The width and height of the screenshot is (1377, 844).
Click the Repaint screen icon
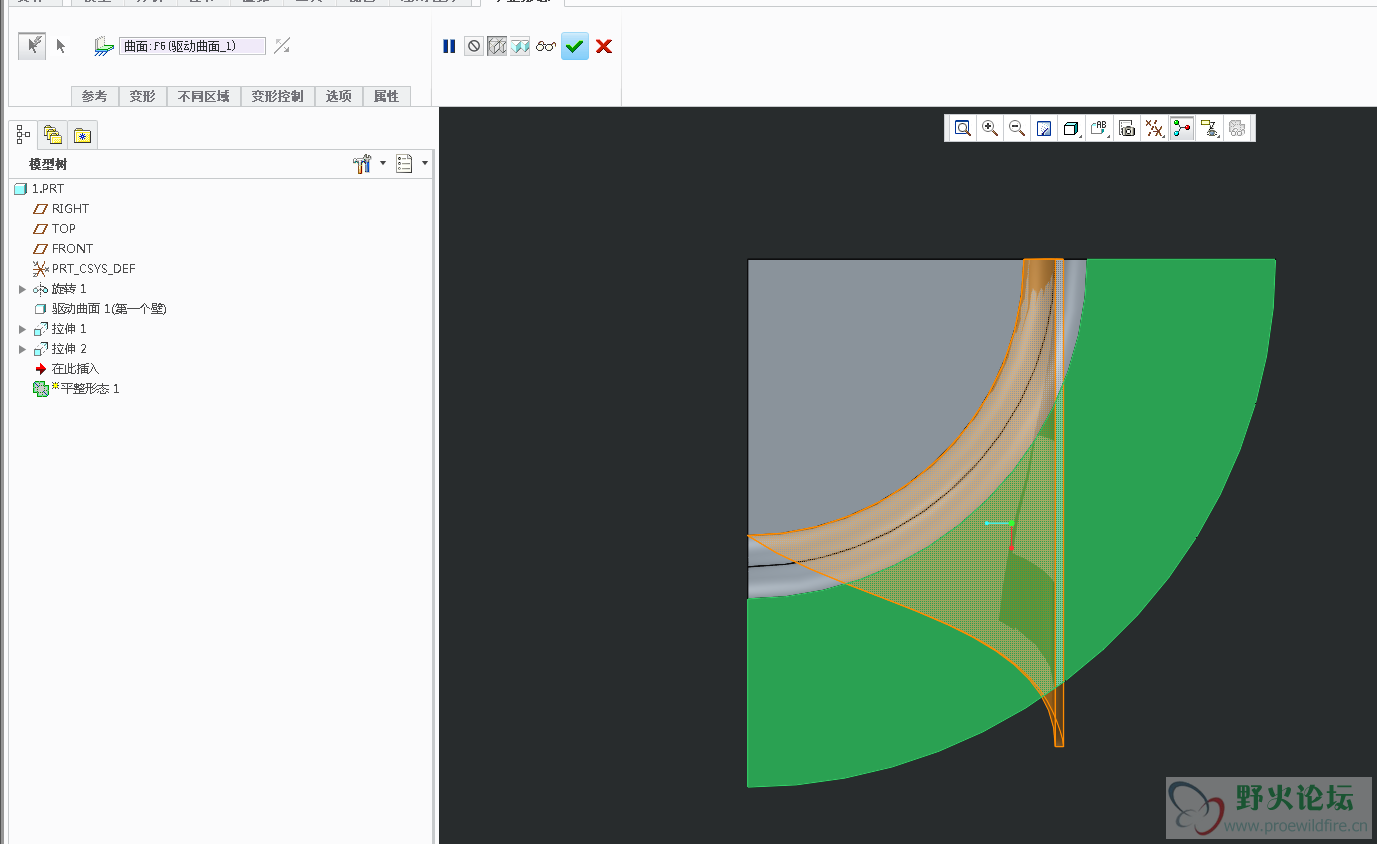point(1044,128)
